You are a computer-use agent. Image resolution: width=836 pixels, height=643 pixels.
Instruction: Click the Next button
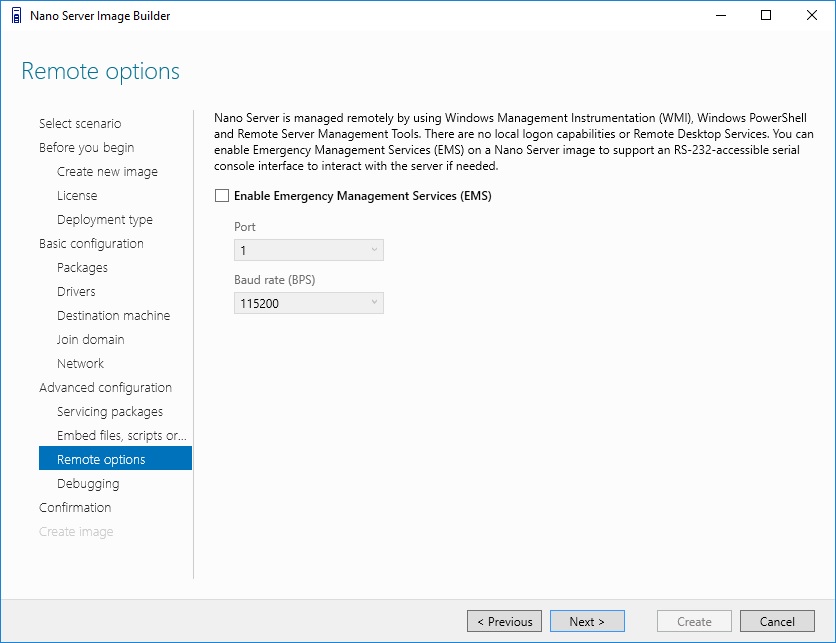[x=587, y=621]
